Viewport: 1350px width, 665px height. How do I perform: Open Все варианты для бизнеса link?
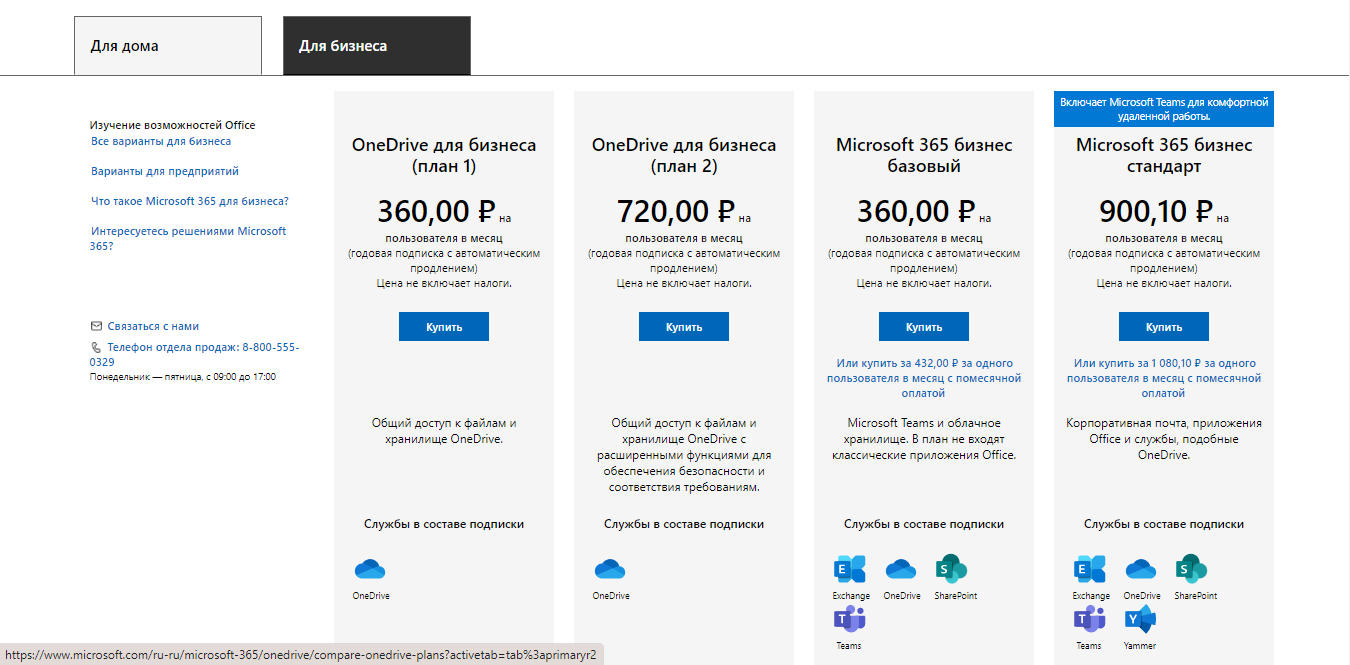[161, 141]
